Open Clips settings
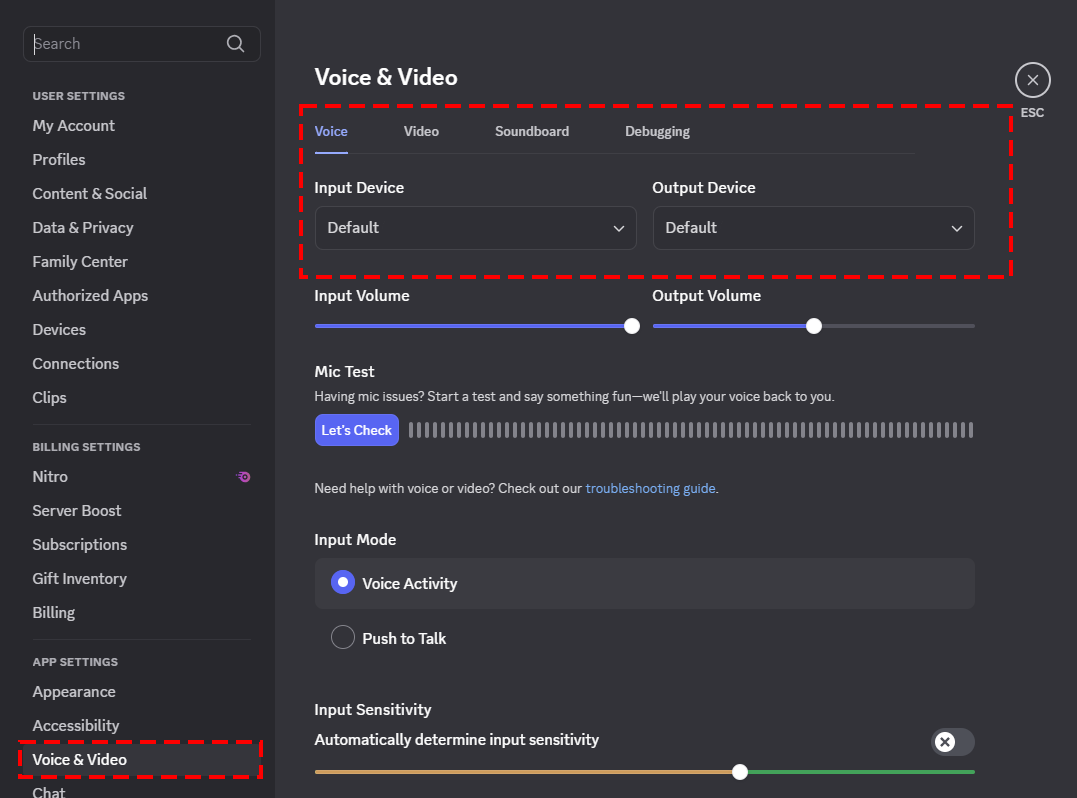The image size is (1077, 798). (x=49, y=398)
